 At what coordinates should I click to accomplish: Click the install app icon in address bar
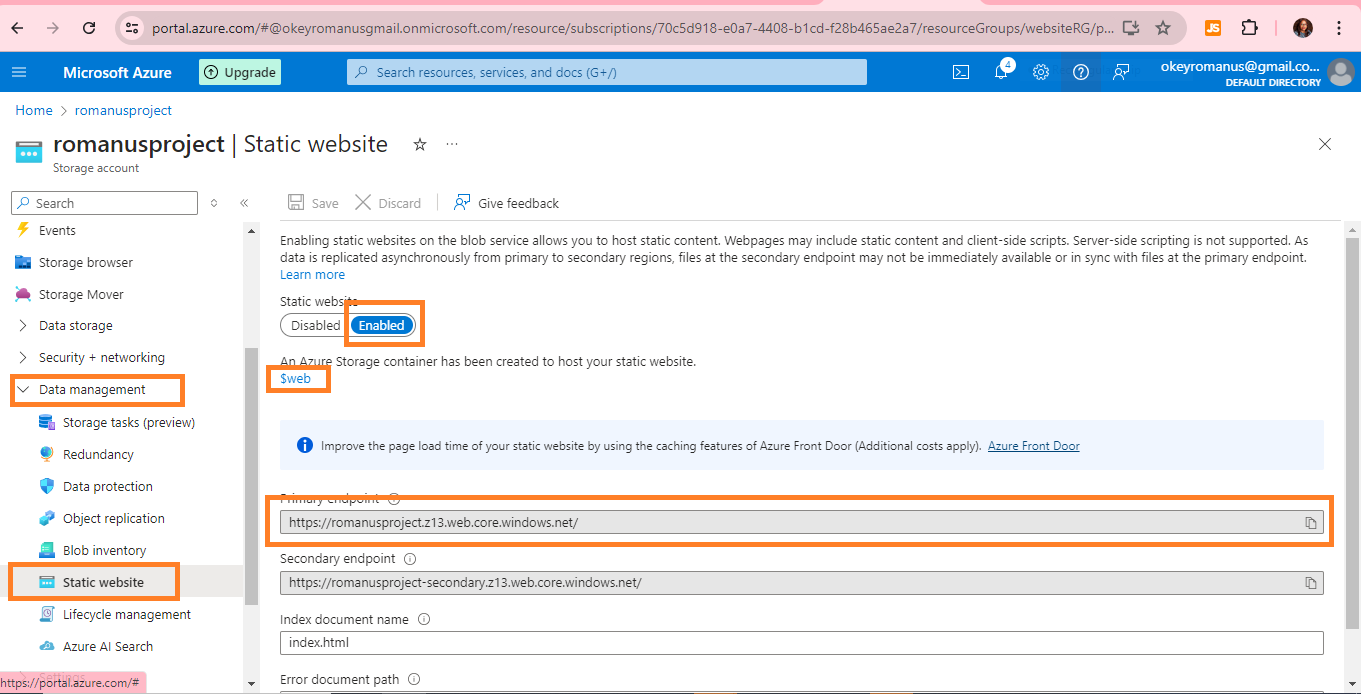(1131, 28)
